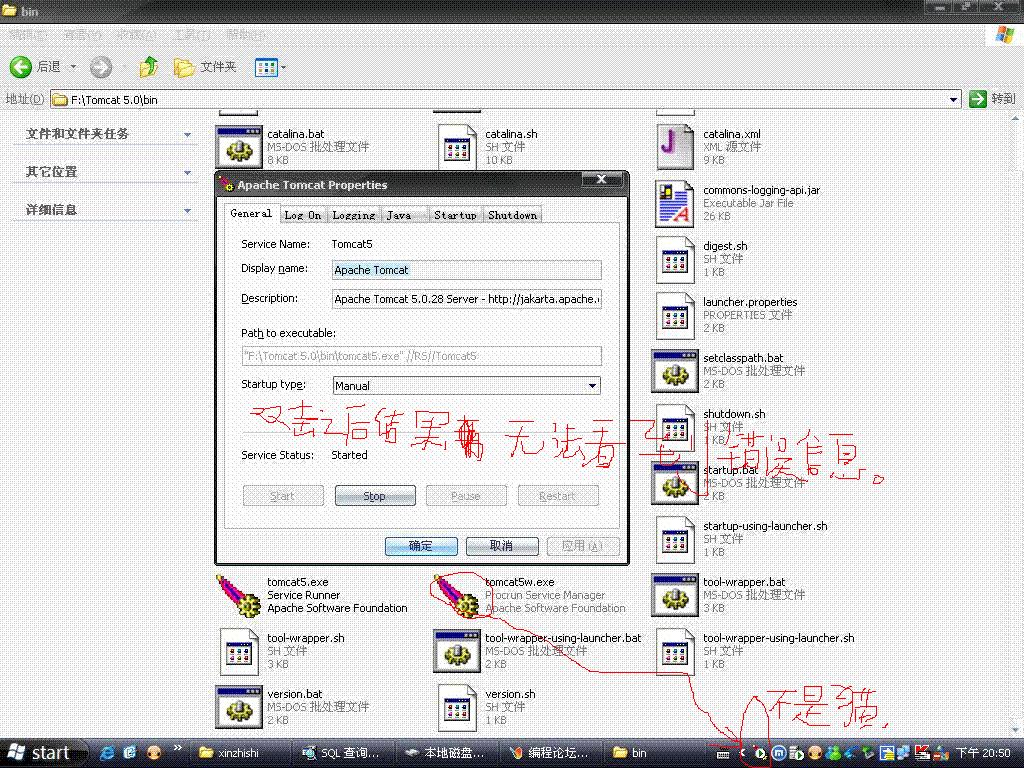Viewport: 1024px width, 768px height.
Task: Switch to the Log On tab
Action: [302, 215]
